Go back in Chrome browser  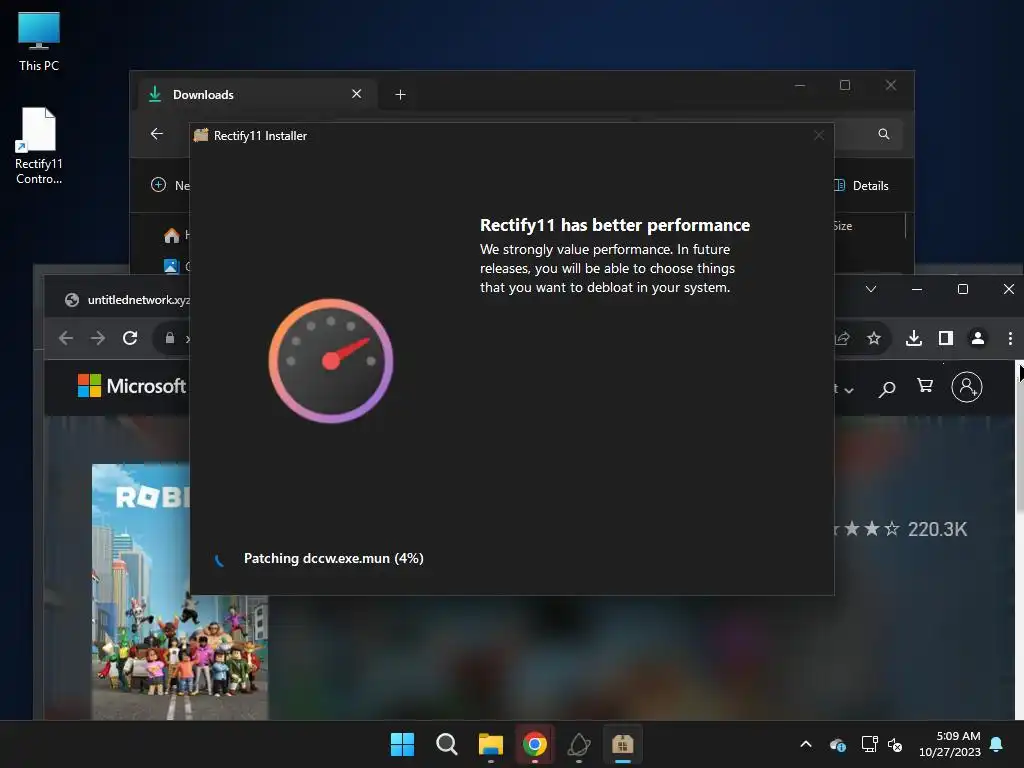point(66,338)
